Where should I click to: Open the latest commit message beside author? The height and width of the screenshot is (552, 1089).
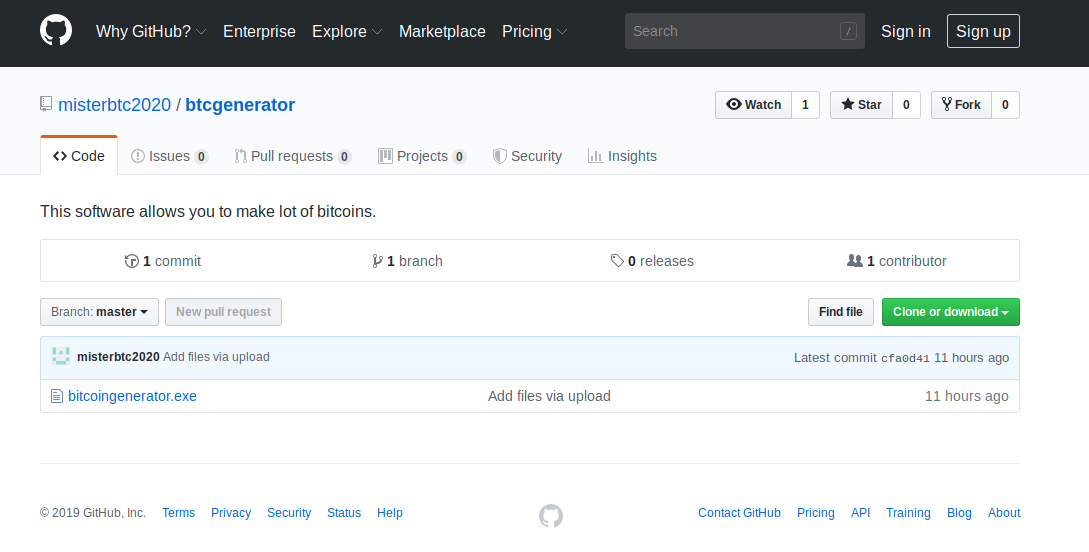coord(216,357)
